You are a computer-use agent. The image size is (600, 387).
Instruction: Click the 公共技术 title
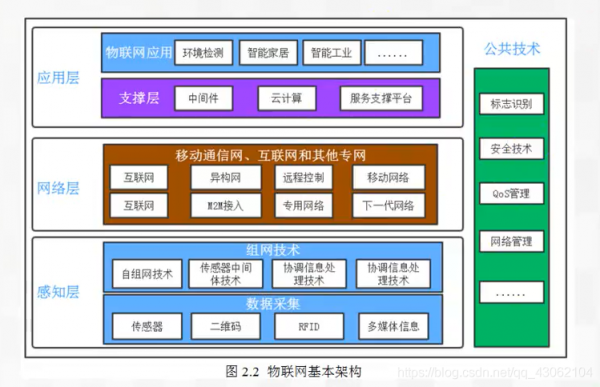pyautogui.click(x=512, y=49)
